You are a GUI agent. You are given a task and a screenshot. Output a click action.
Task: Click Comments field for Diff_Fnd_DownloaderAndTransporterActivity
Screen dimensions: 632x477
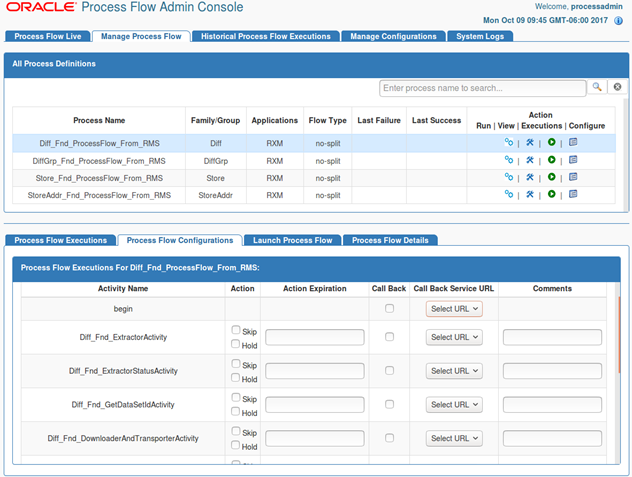tap(552, 439)
